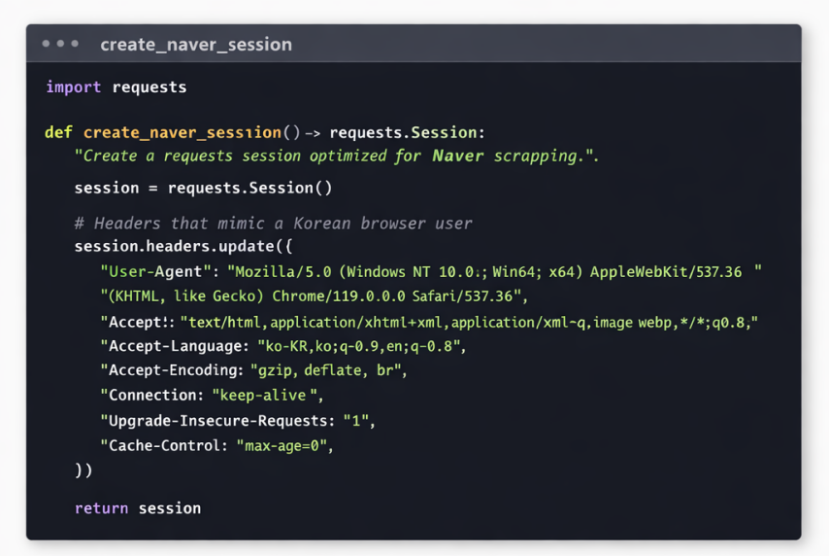Screen dimensions: 830x557
Task: Click the session.headers.update call
Action: tap(183, 246)
